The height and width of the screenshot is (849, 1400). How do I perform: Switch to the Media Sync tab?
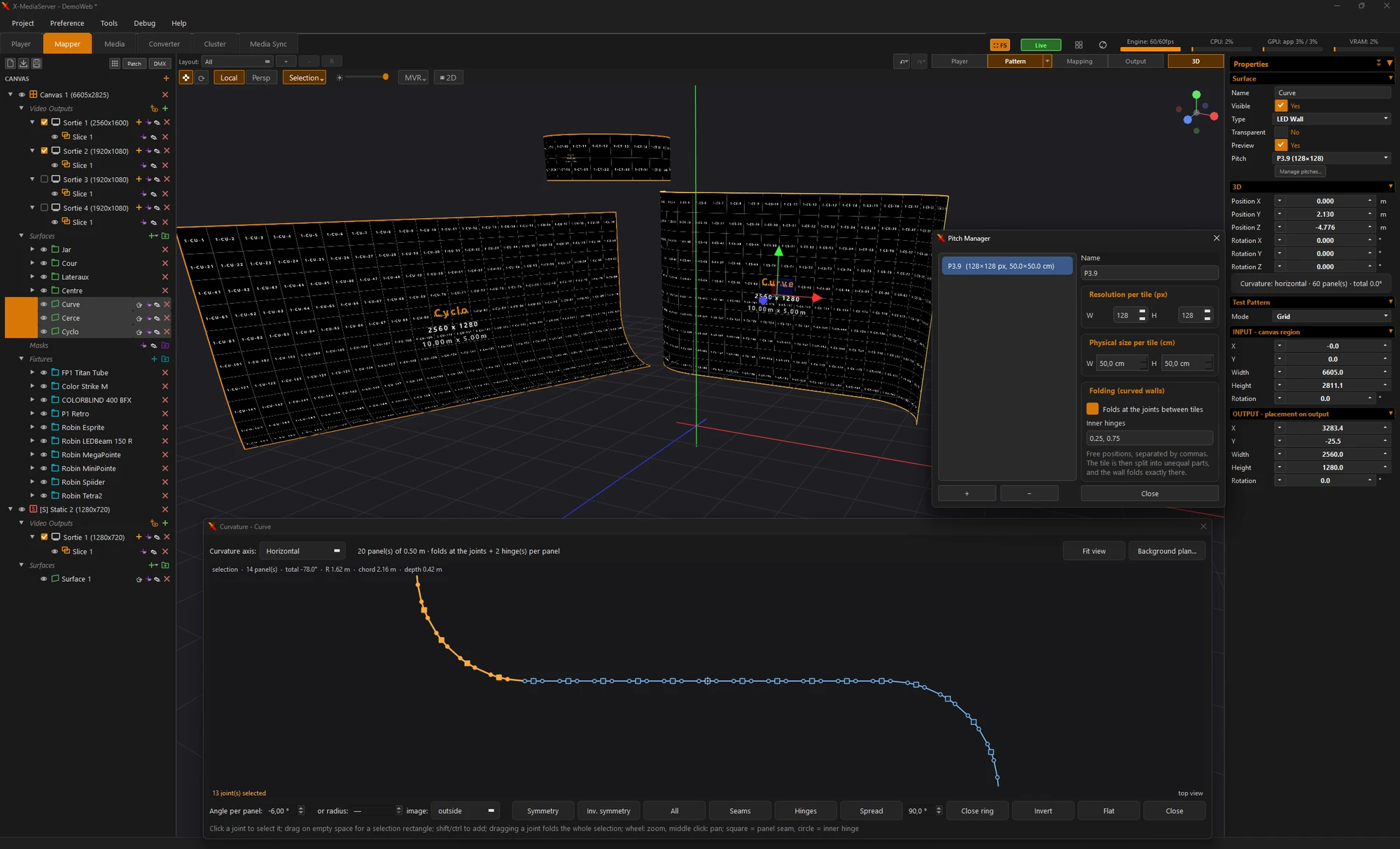pyautogui.click(x=268, y=44)
